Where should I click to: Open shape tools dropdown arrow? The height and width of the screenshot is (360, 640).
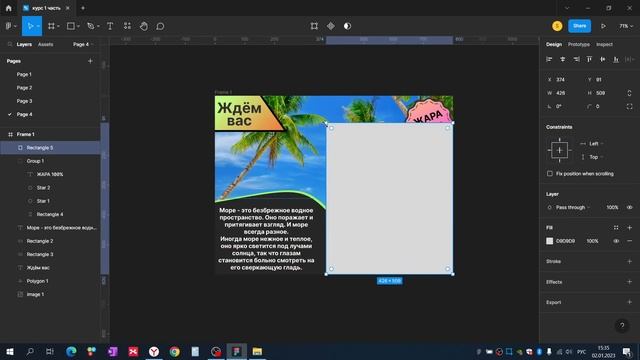pos(78,26)
